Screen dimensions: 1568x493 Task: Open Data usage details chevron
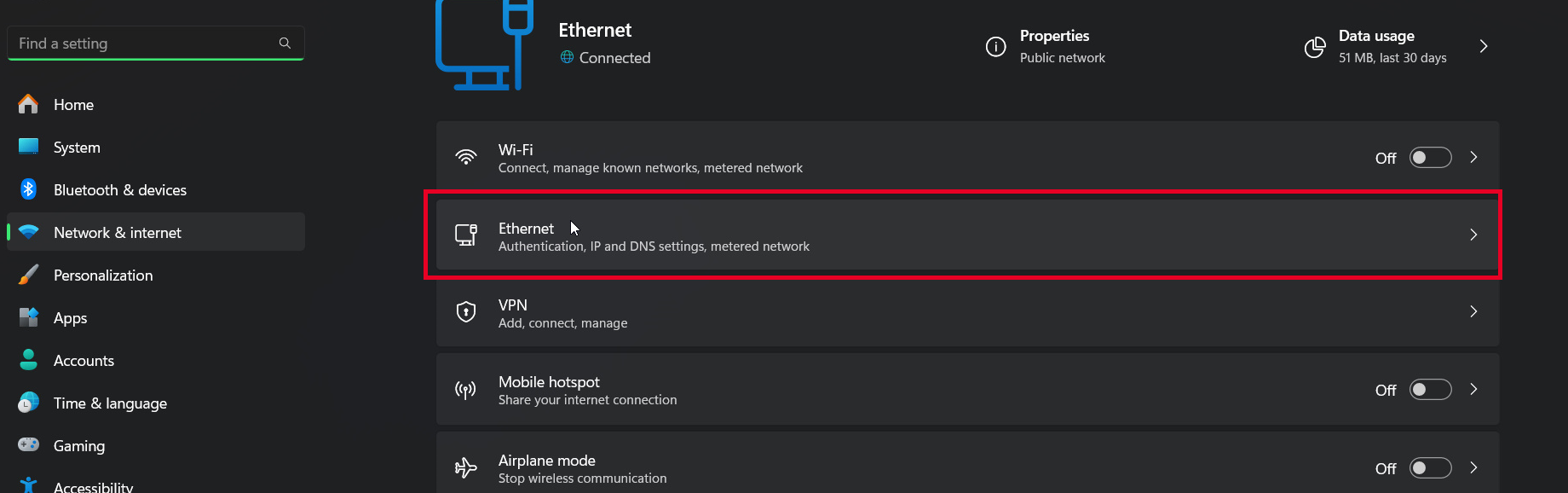[x=1484, y=46]
